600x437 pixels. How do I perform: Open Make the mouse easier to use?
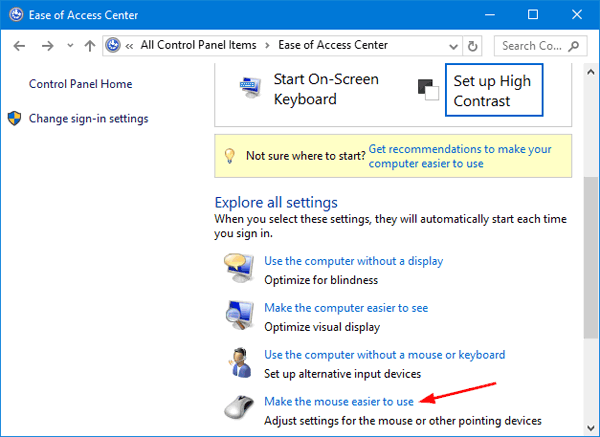[x=338, y=401]
